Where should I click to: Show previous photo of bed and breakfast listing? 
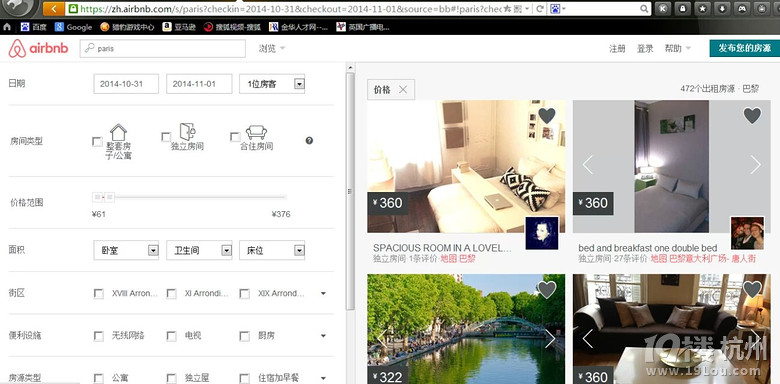(x=588, y=165)
